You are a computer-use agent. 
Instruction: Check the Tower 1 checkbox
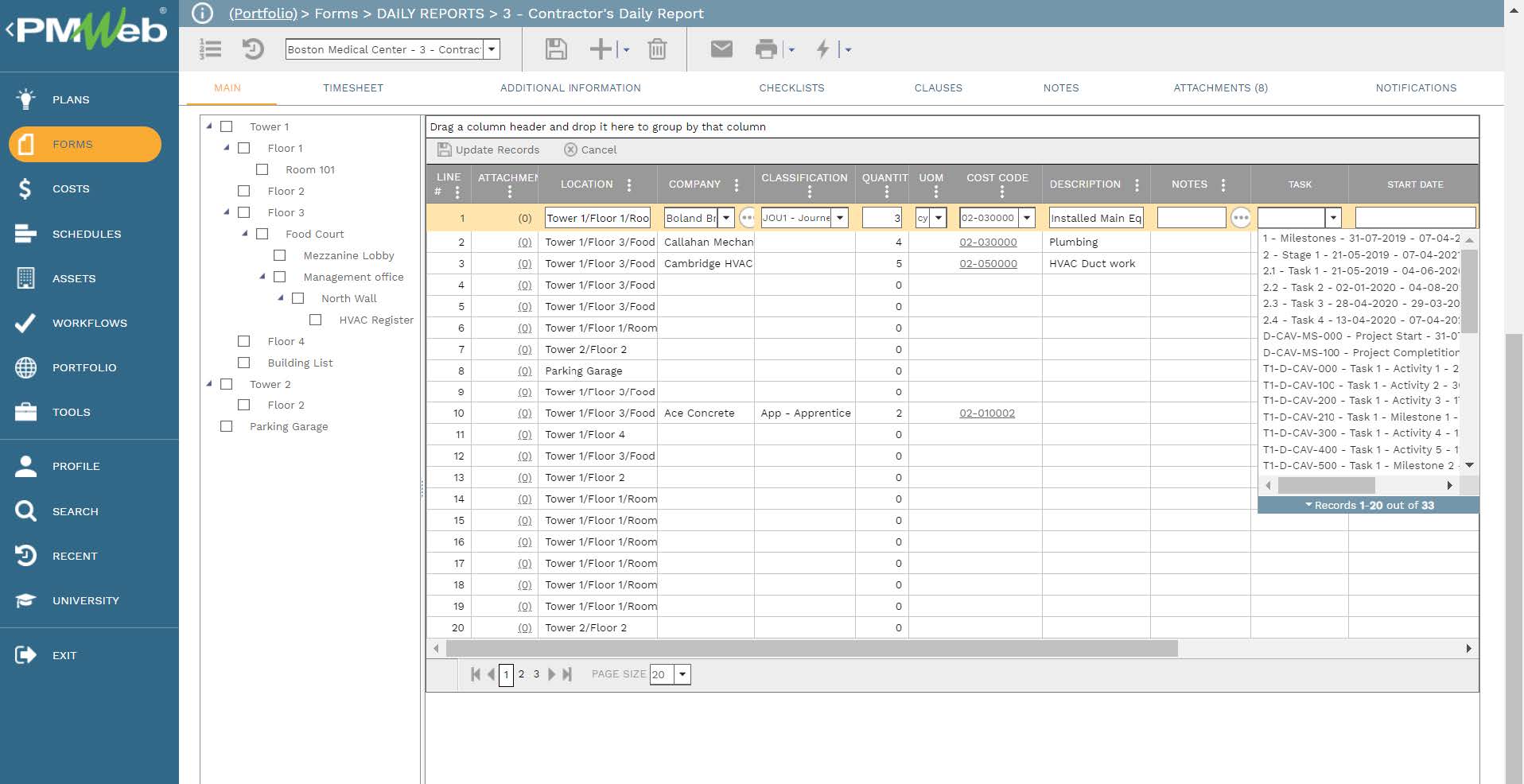pos(227,126)
